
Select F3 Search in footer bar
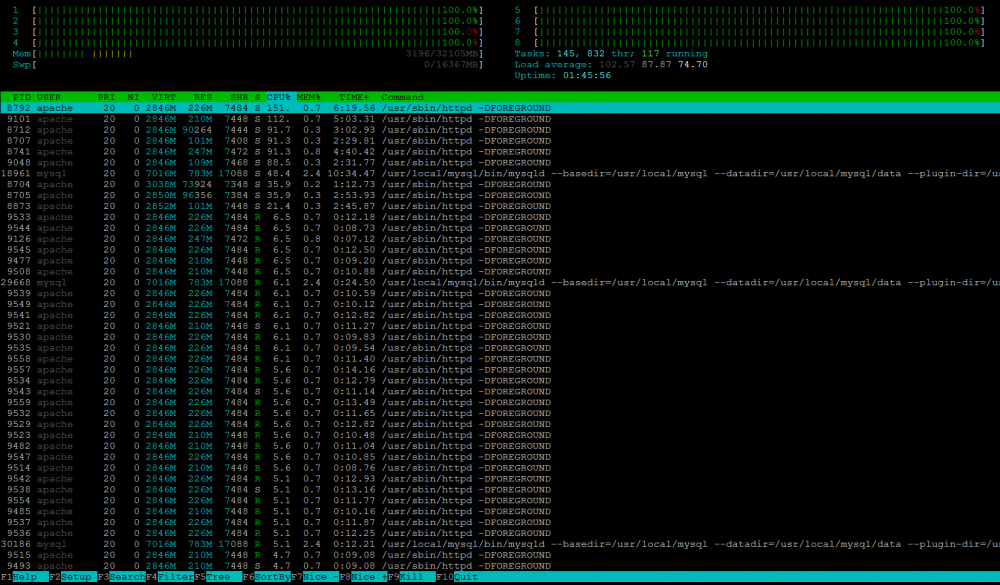coord(121,577)
